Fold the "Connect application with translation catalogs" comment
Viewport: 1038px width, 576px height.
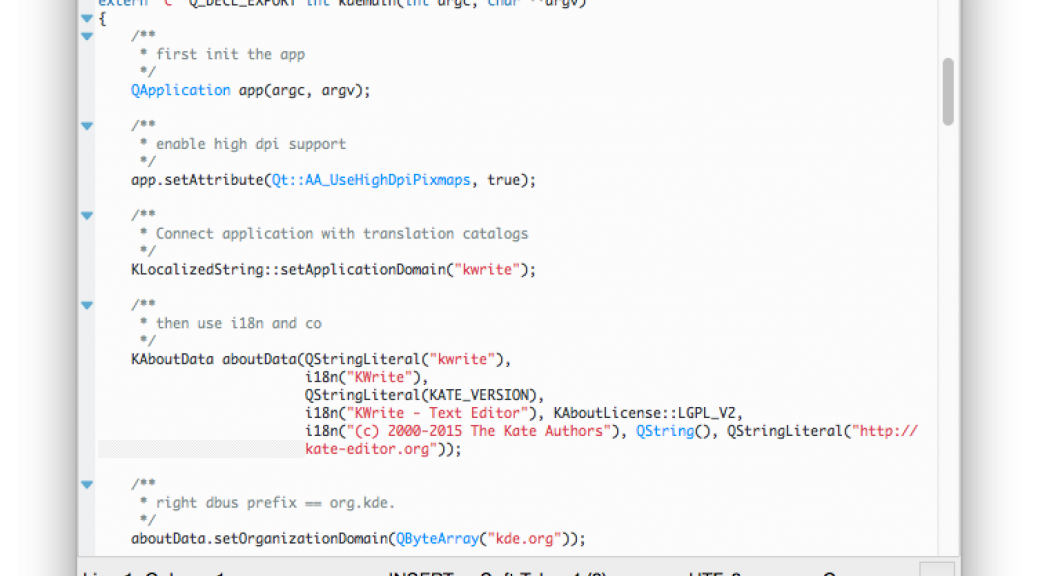click(x=87, y=215)
